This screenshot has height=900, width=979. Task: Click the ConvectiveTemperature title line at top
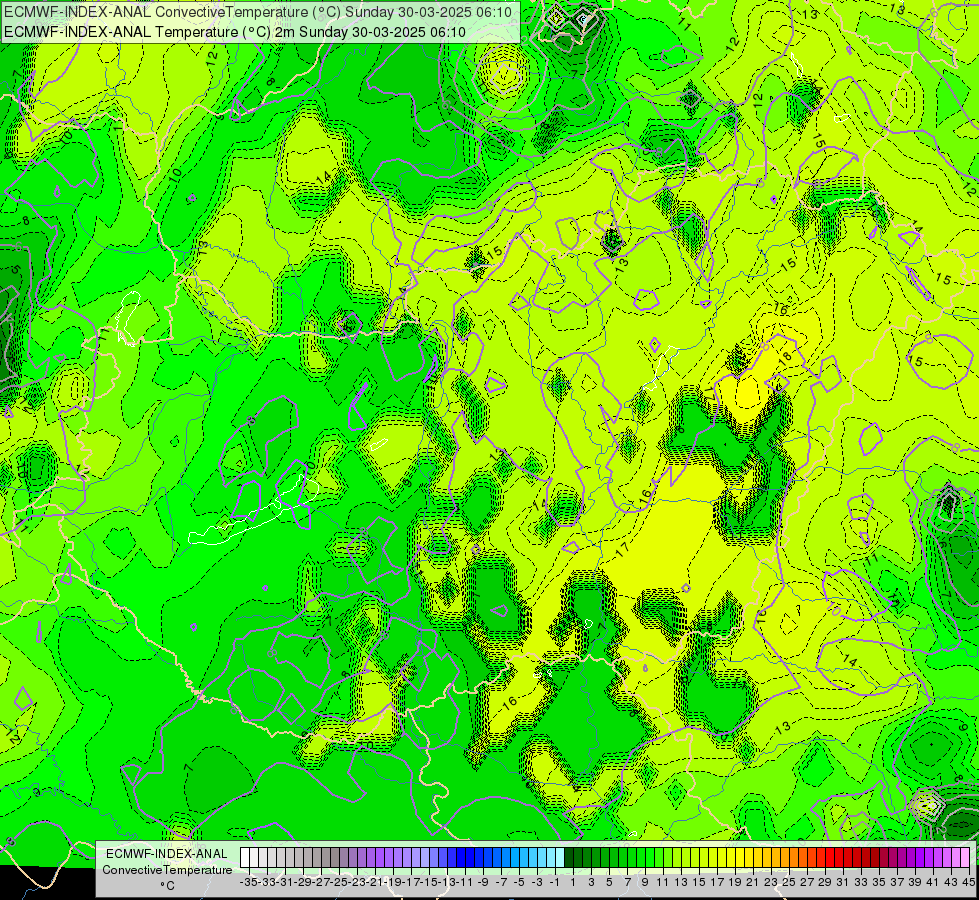258,12
